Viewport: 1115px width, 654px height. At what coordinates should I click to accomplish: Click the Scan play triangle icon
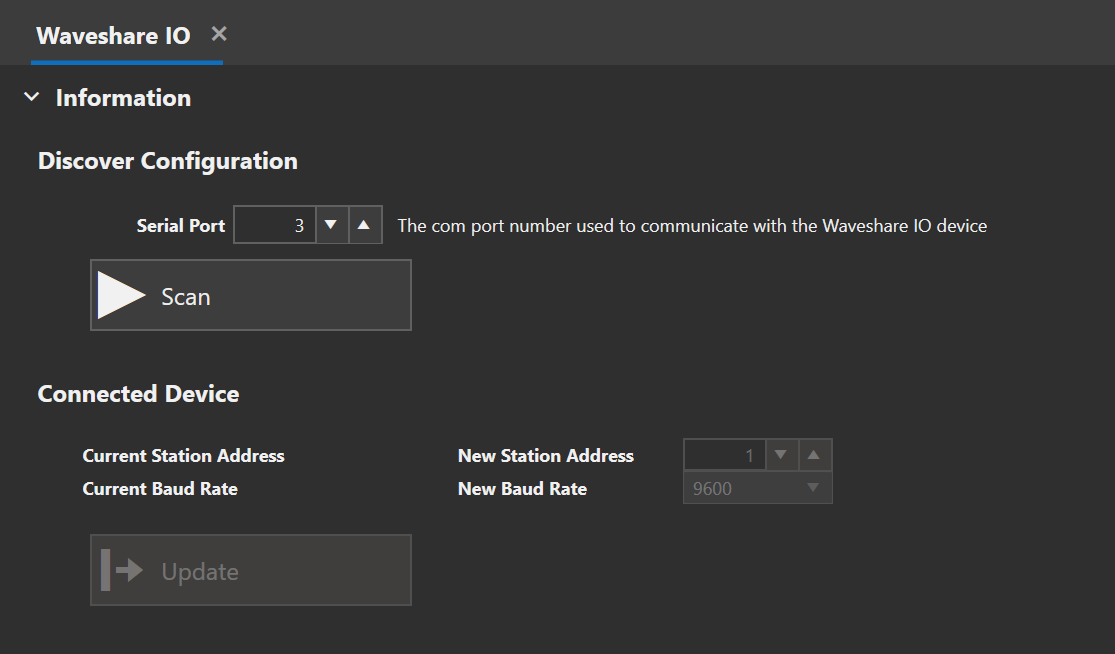coord(122,295)
